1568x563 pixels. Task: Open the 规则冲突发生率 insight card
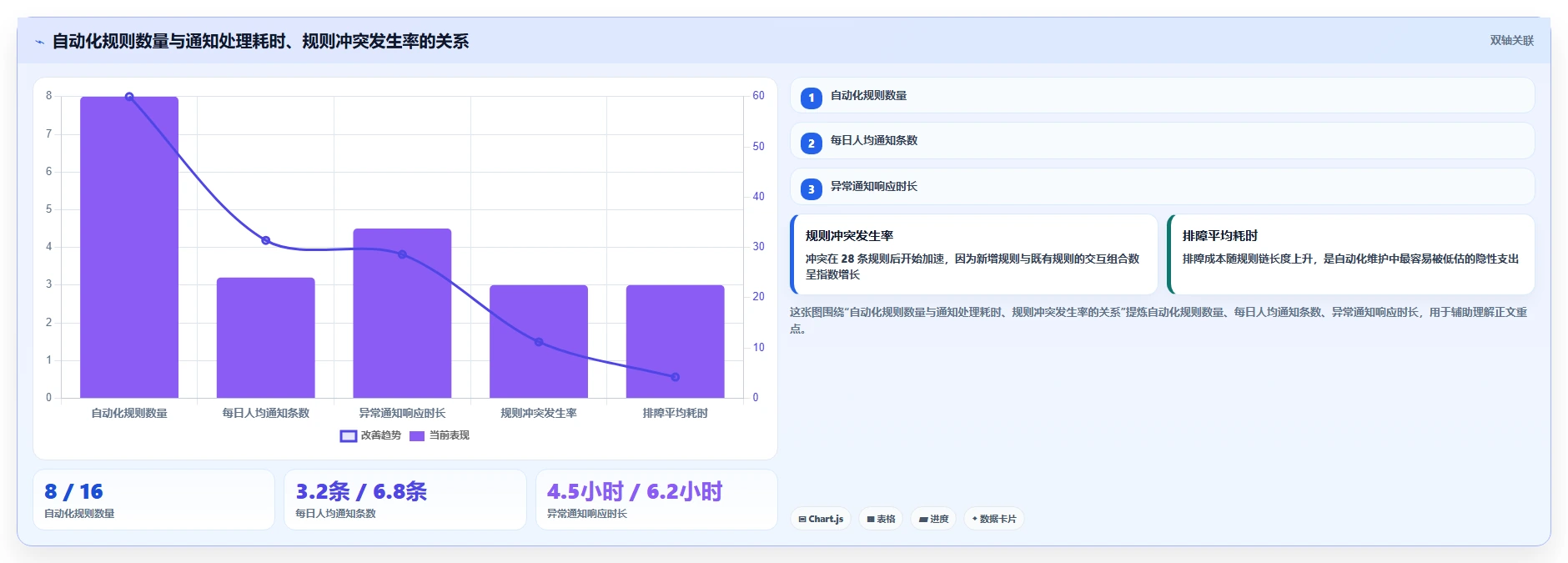coord(973,254)
